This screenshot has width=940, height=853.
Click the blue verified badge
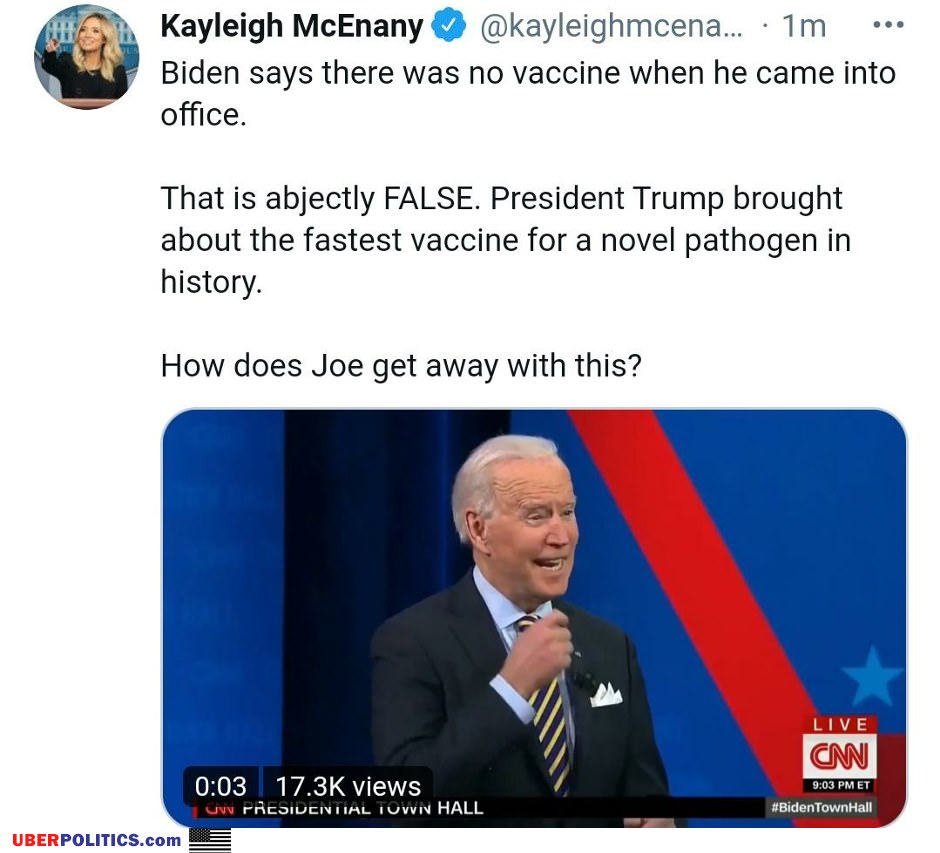click(x=448, y=26)
